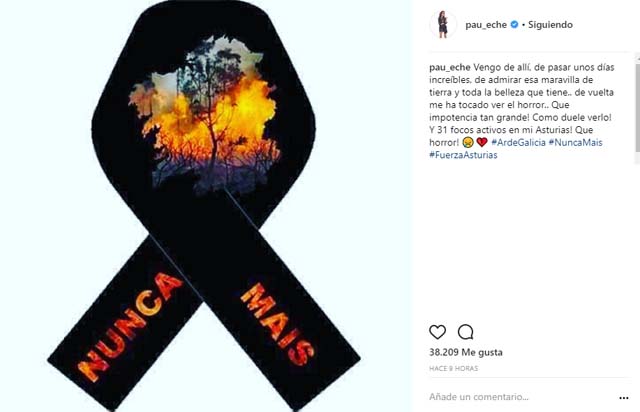The height and width of the screenshot is (412, 640).
Task: Open pau_eche profile picture
Action: pyautogui.click(x=443, y=24)
